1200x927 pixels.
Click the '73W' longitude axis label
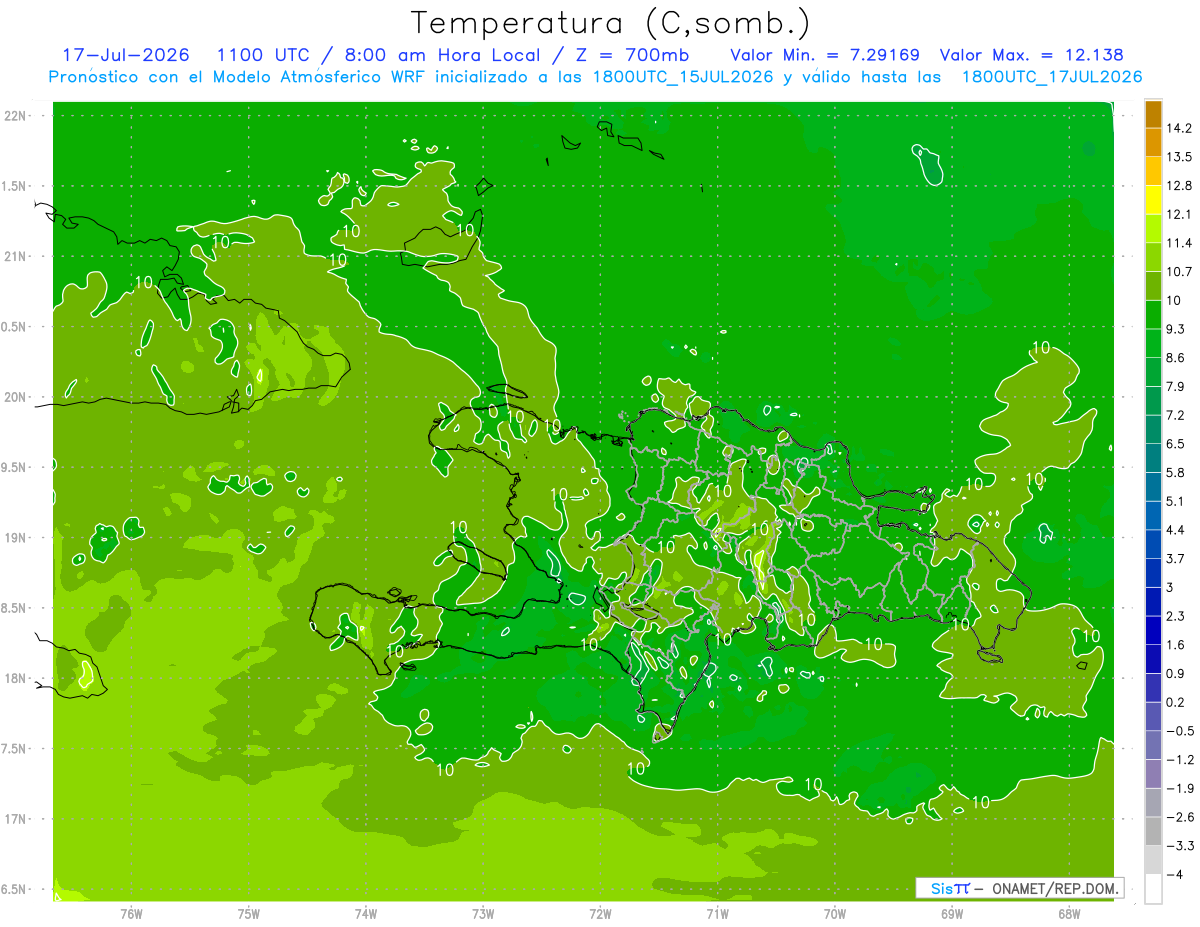pos(483,914)
